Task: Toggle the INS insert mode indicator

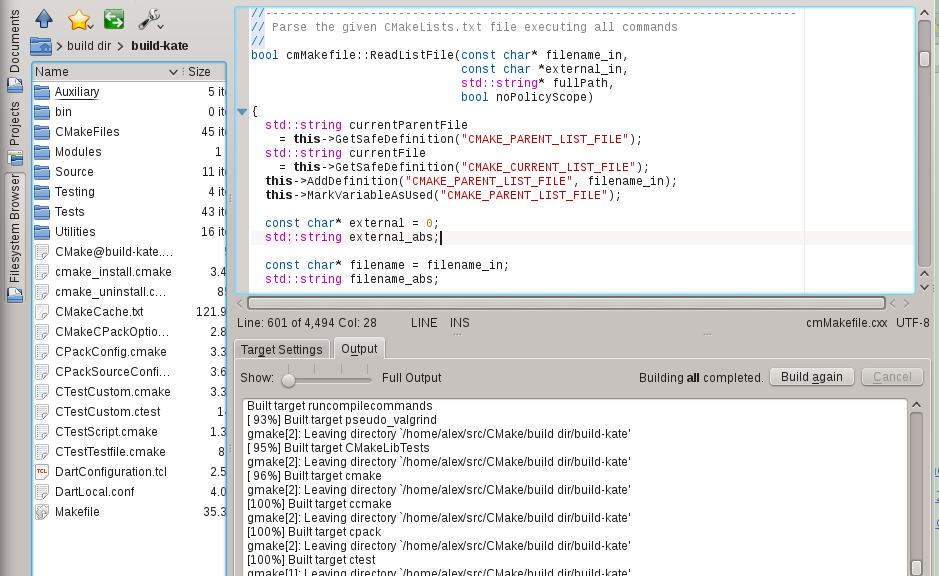Action: pyautogui.click(x=459, y=323)
